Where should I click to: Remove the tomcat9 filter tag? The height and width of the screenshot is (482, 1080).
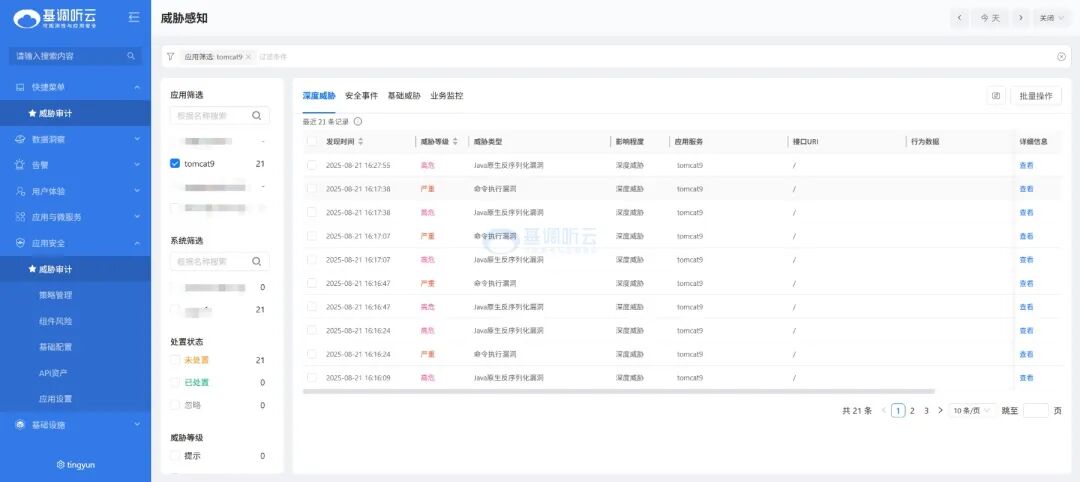tap(249, 57)
